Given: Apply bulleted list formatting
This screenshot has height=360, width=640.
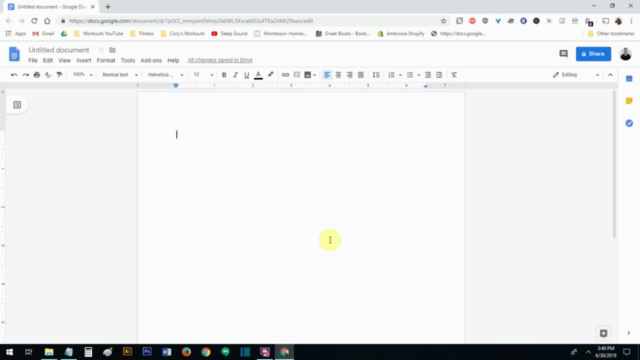Looking at the screenshot, I should click(410, 75).
